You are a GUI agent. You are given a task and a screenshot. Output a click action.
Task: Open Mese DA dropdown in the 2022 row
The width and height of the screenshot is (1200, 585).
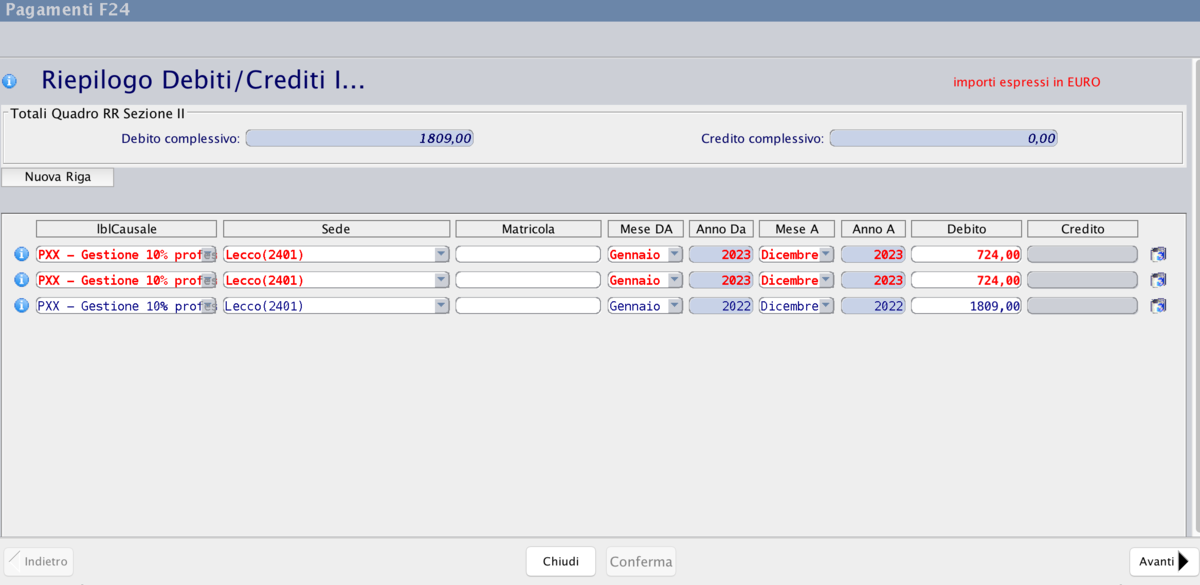[x=675, y=306]
